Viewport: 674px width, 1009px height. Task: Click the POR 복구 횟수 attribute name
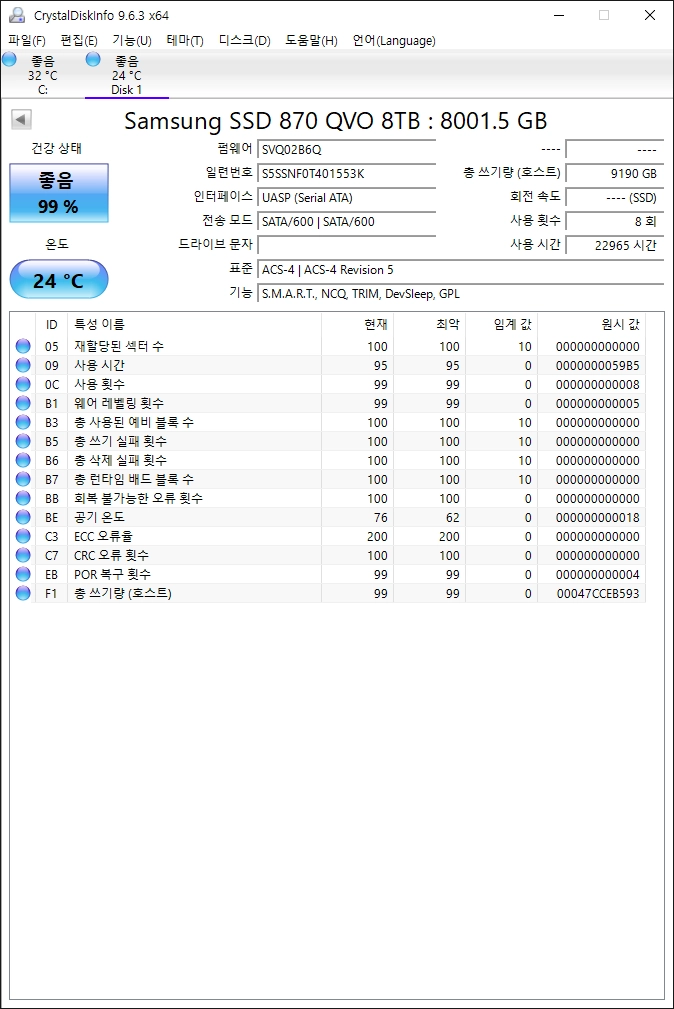113,574
